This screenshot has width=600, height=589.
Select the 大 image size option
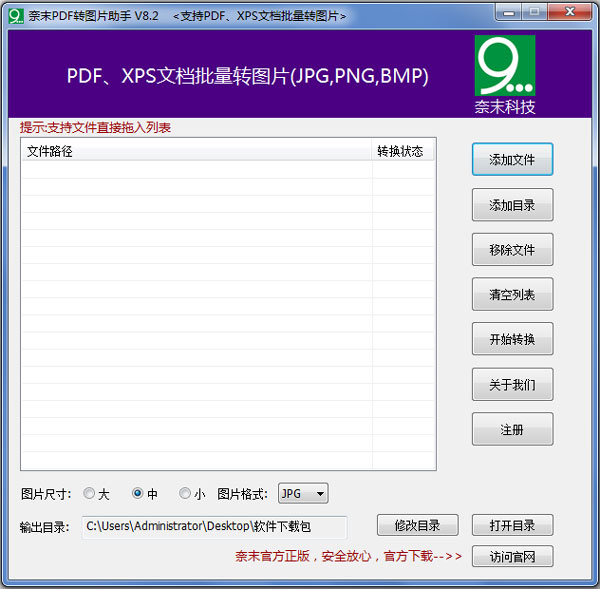[90, 493]
